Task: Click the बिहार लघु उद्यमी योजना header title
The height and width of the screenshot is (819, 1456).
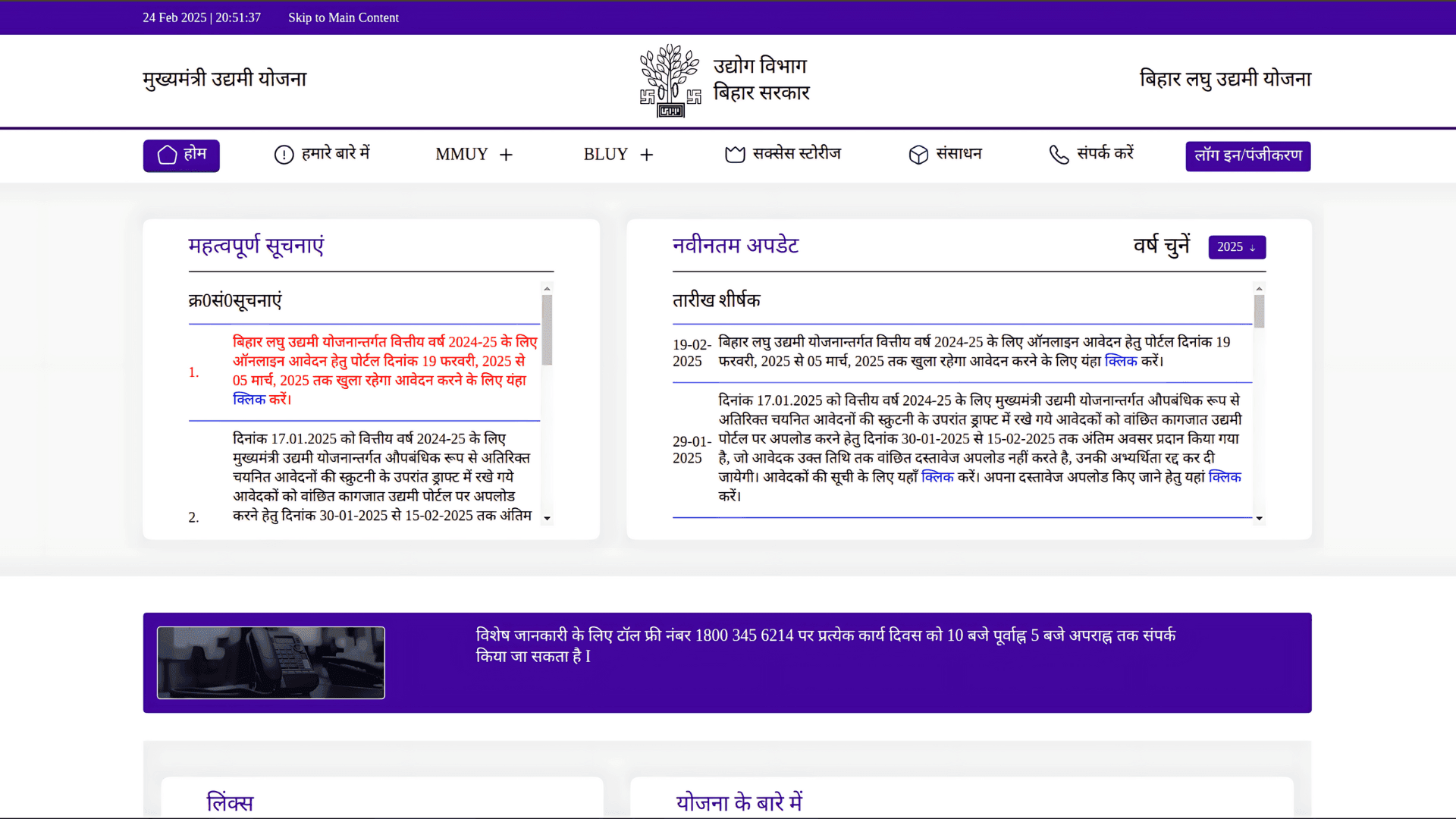Action: (x=1225, y=79)
